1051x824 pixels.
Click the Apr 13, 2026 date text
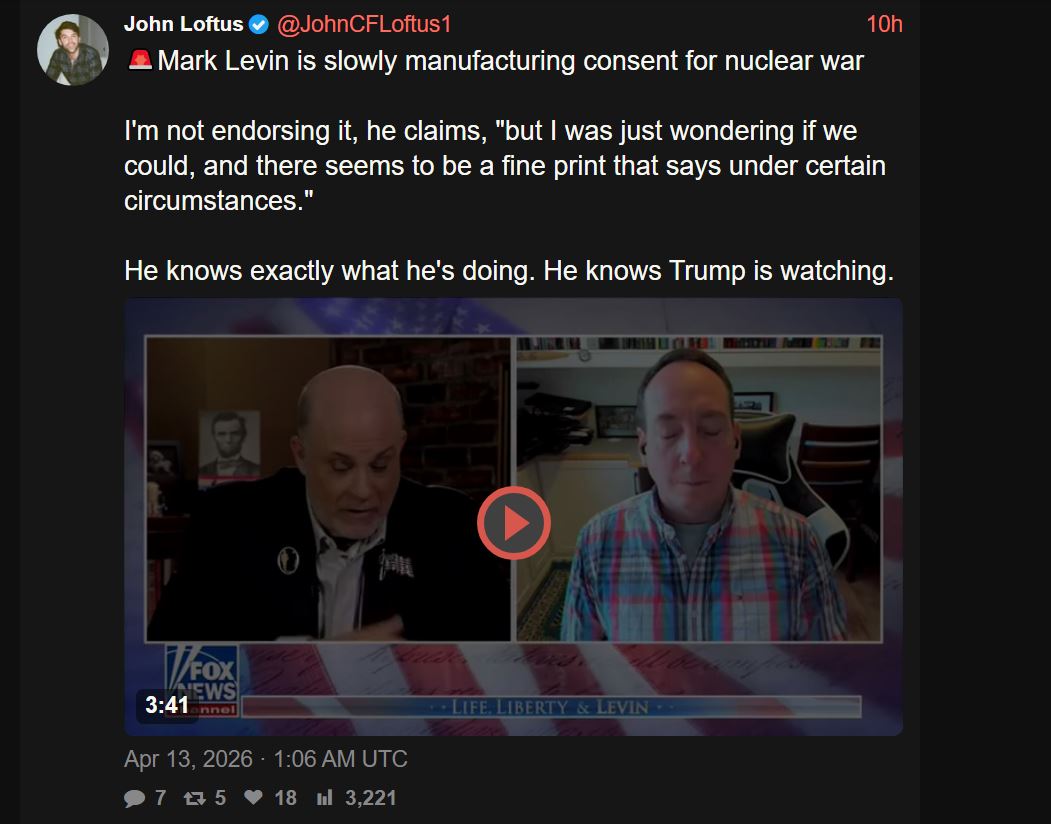[188, 759]
